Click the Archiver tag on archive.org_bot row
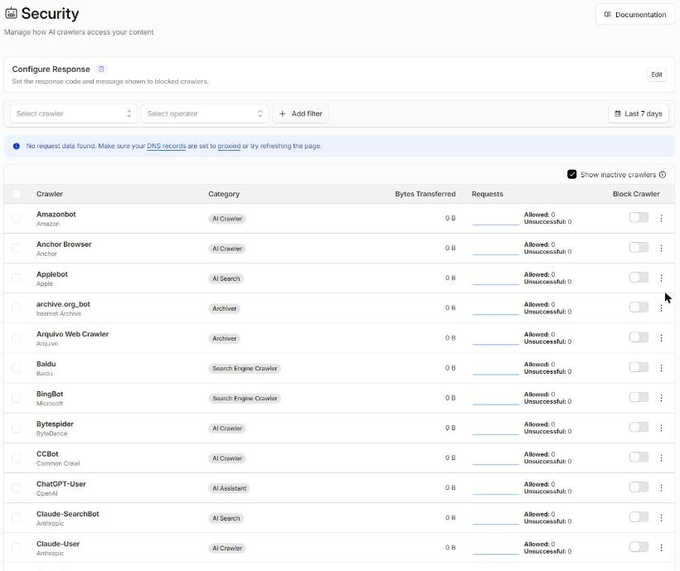The width and height of the screenshot is (680, 571). [x=224, y=308]
